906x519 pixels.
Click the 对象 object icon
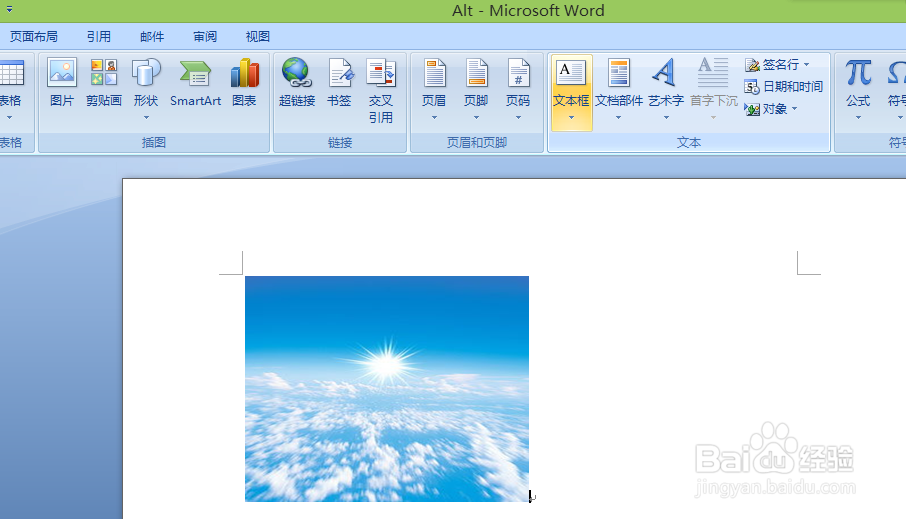pyautogui.click(x=752, y=109)
